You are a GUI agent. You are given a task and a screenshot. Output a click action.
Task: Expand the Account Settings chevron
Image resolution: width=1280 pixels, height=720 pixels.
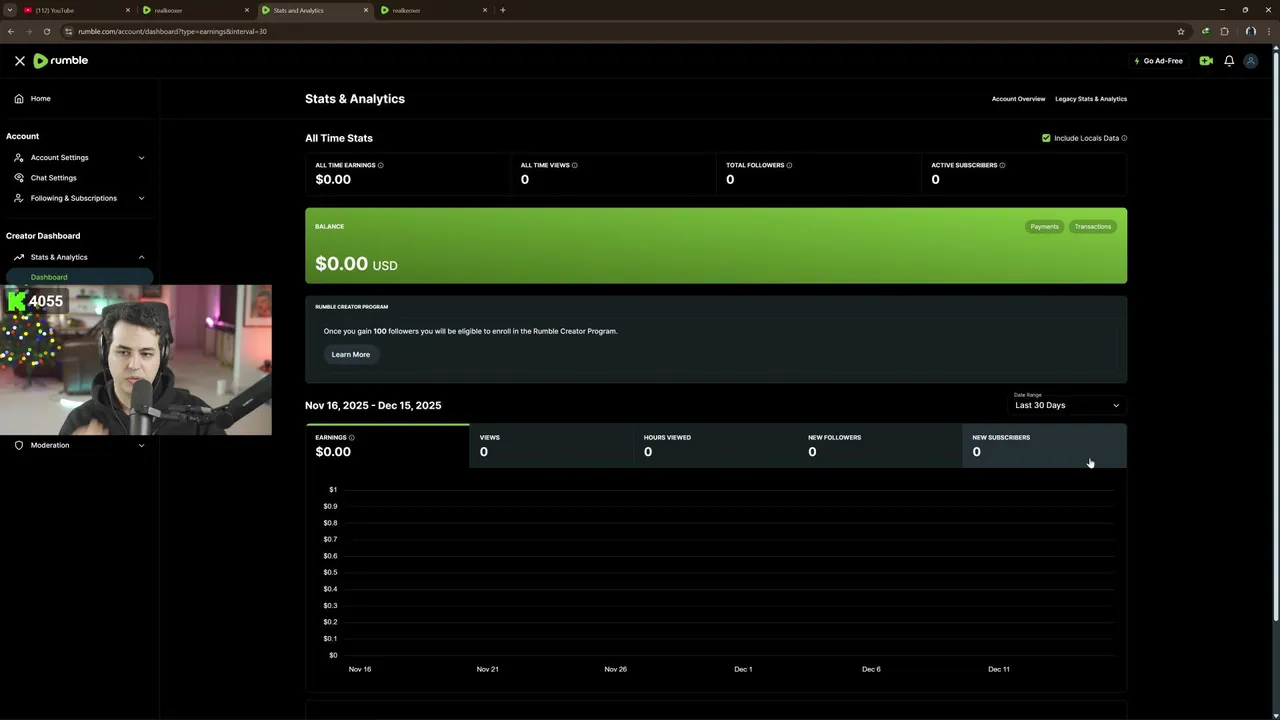tap(141, 158)
